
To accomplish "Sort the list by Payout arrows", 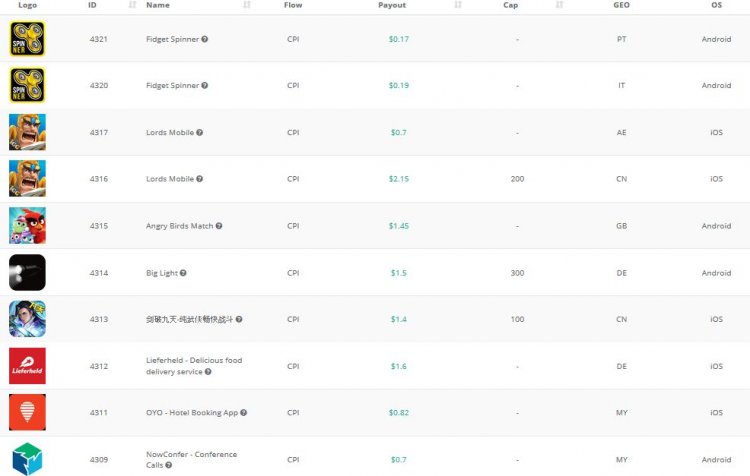I will coord(458,5).
